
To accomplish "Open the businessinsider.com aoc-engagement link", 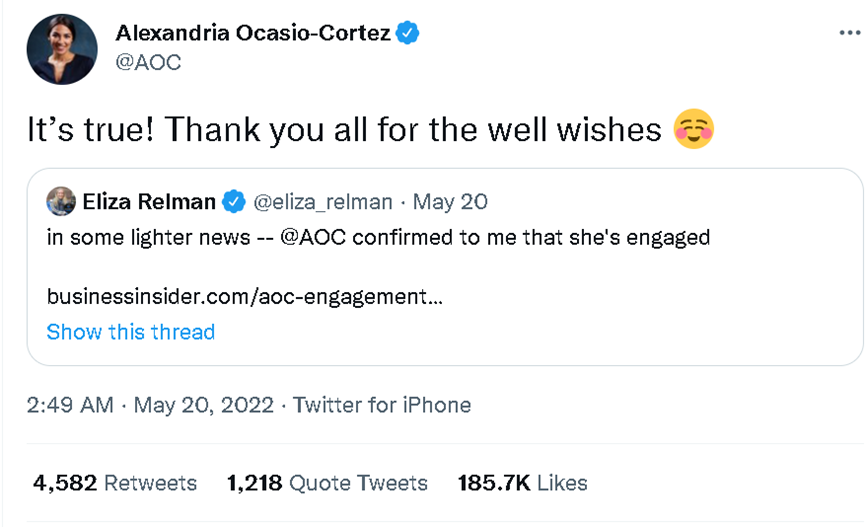I will [x=244, y=297].
